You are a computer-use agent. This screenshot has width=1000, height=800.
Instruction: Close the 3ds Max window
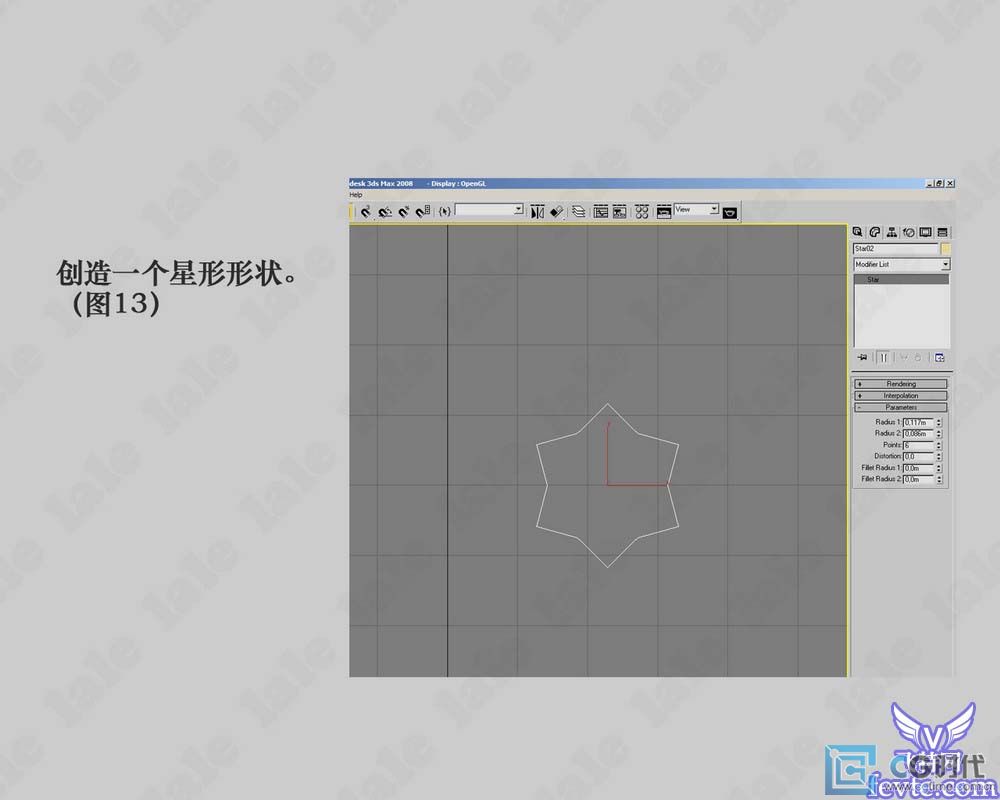pyautogui.click(x=950, y=184)
